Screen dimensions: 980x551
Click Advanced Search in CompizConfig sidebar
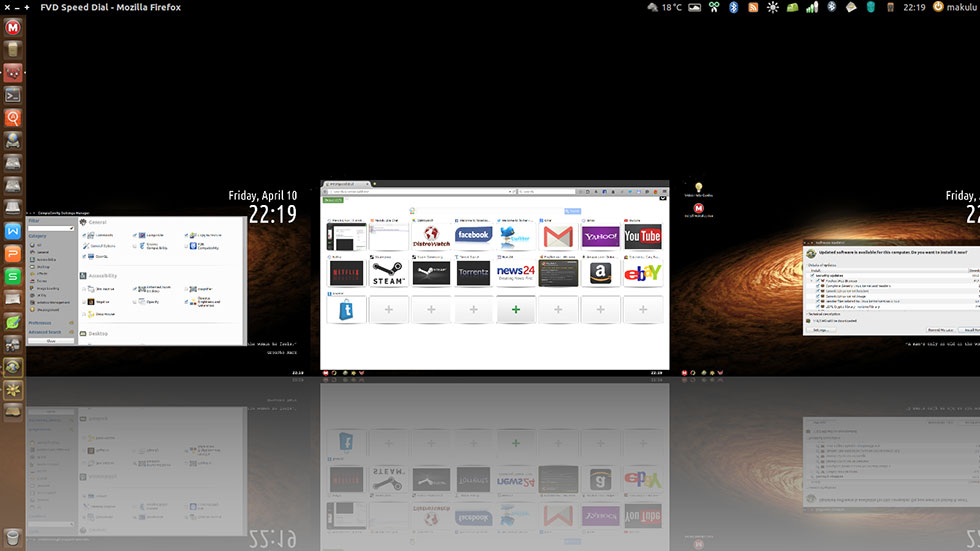click(45, 332)
